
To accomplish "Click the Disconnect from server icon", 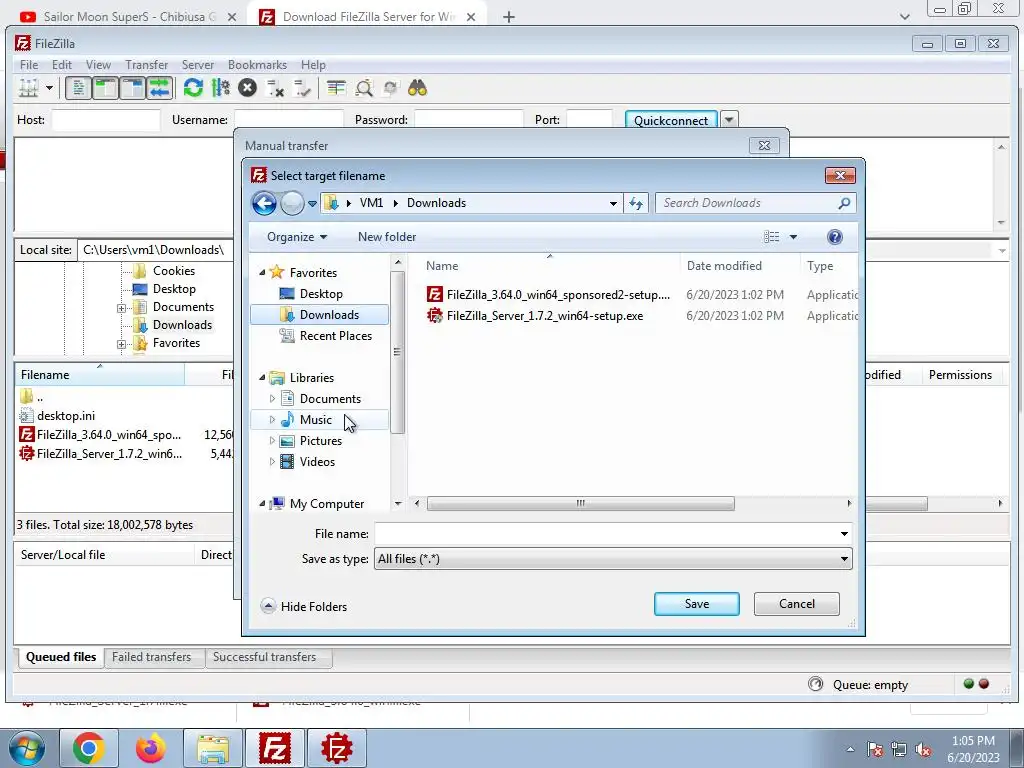I will click(x=276, y=88).
